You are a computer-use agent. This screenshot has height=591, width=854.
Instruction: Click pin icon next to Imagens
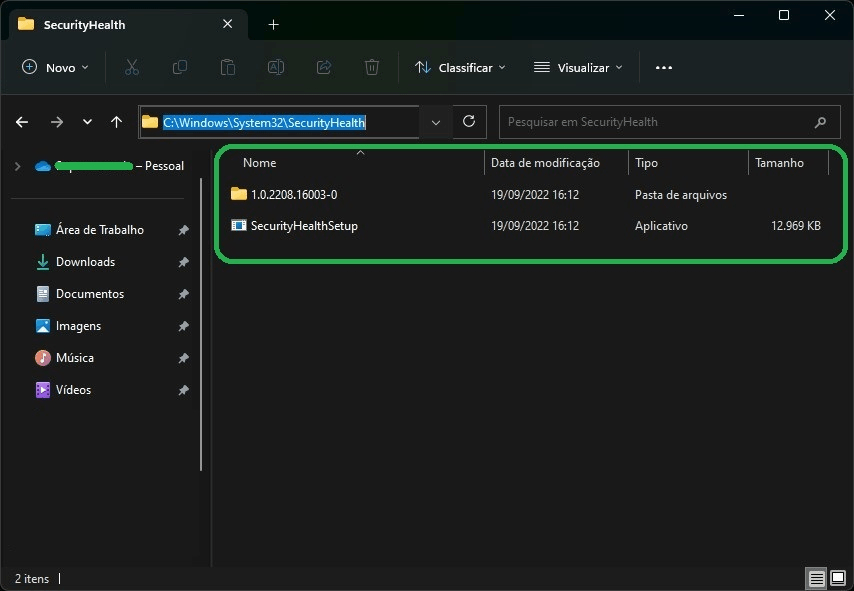pos(184,326)
